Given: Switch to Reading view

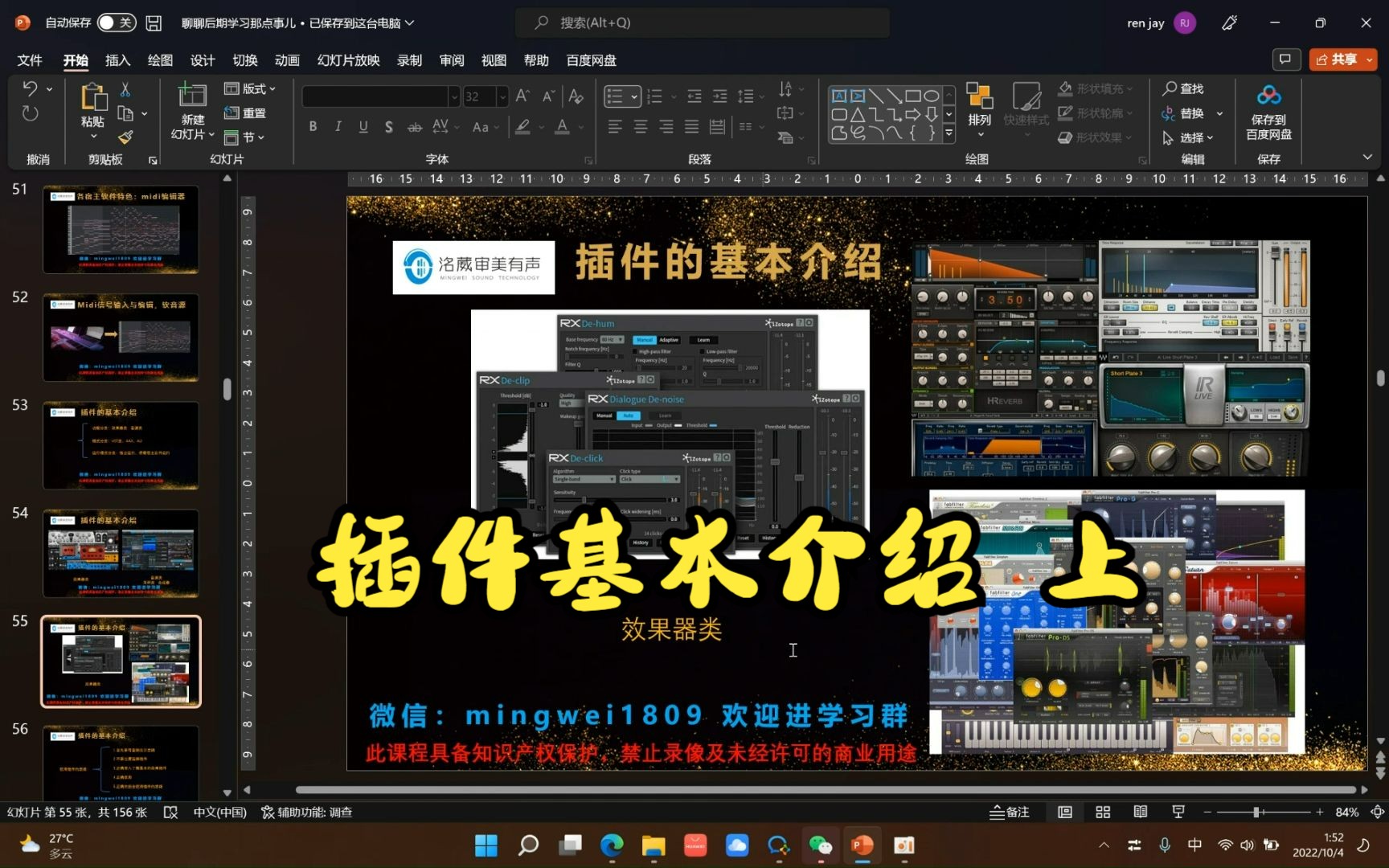Looking at the screenshot, I should click(x=1141, y=812).
